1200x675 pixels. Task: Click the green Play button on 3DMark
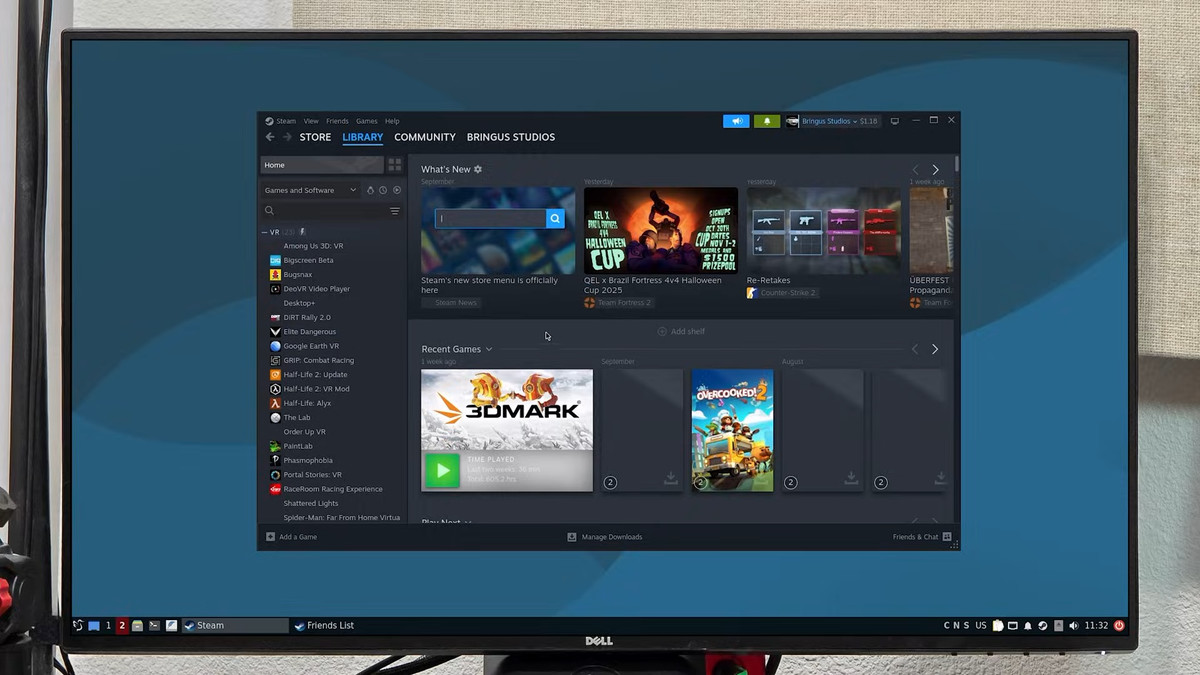(442, 470)
